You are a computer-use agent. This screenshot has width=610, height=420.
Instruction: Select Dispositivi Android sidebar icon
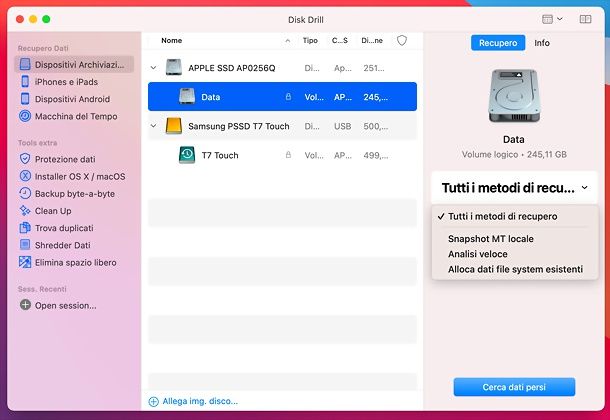click(25, 99)
